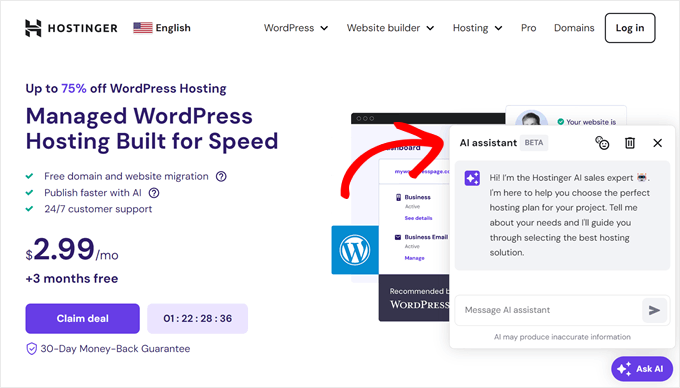This screenshot has width=680, height=388.
Task: Click the Log in button
Action: coord(630,28)
